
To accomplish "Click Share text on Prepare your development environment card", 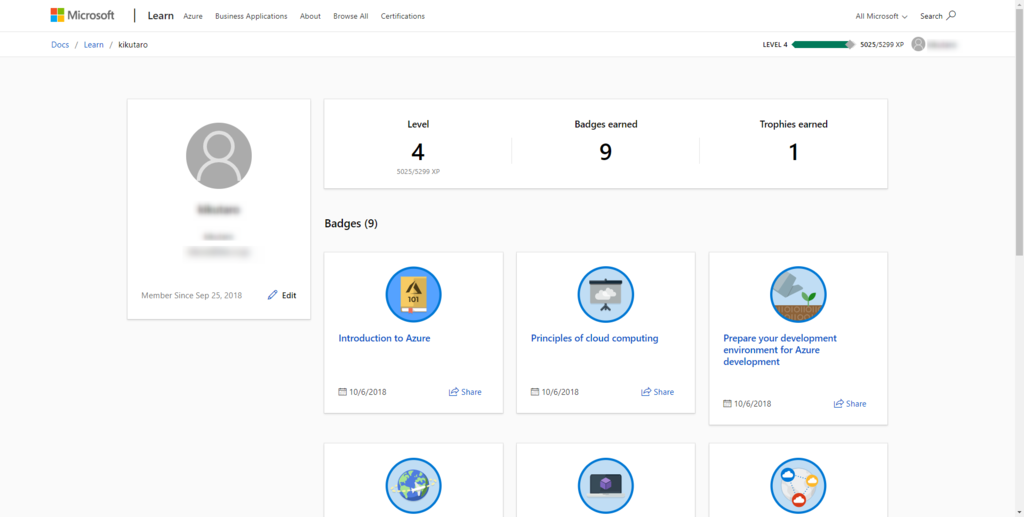I will tap(856, 403).
